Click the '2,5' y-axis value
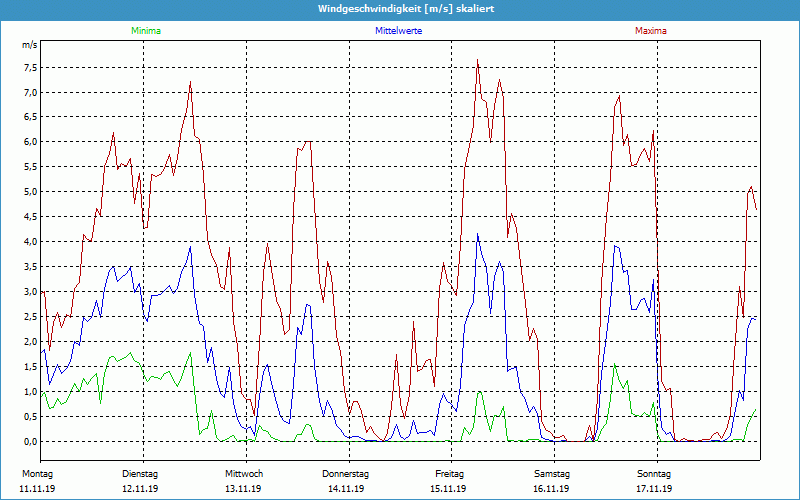 [x=30, y=317]
